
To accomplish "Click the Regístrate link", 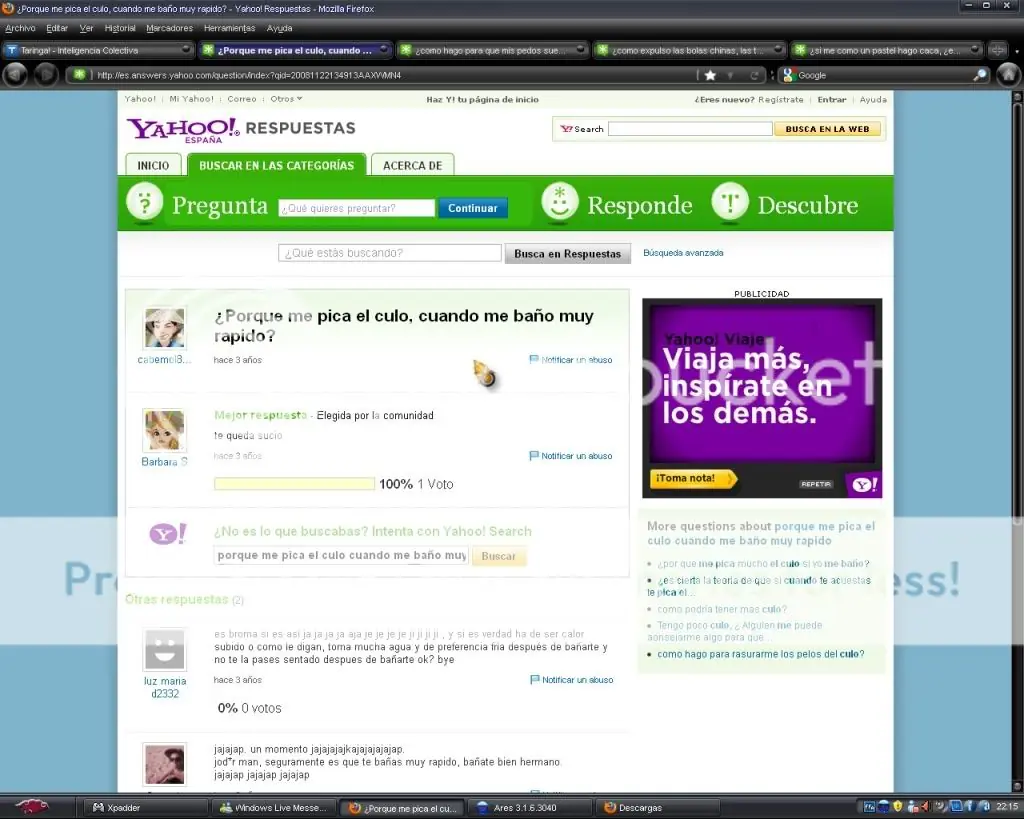I will click(780, 99).
